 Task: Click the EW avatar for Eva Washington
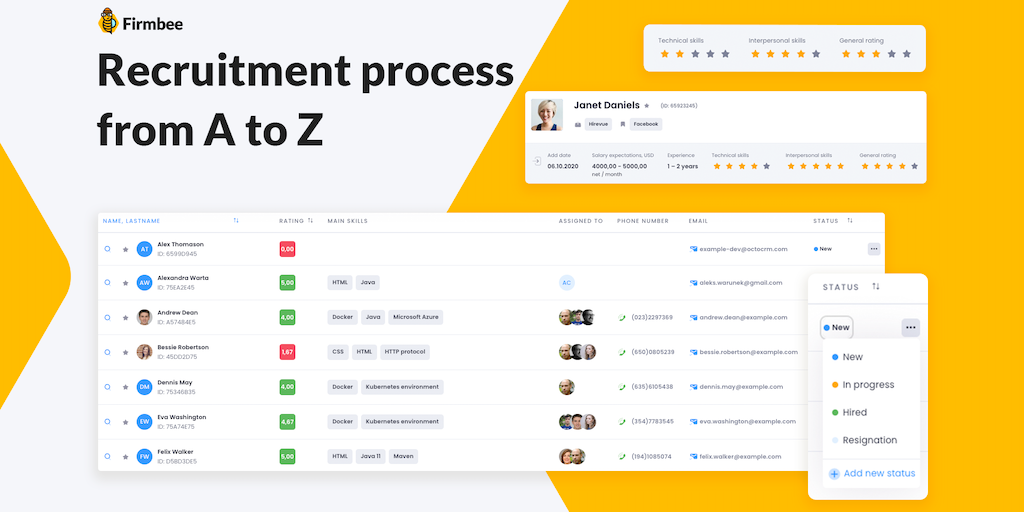144,422
